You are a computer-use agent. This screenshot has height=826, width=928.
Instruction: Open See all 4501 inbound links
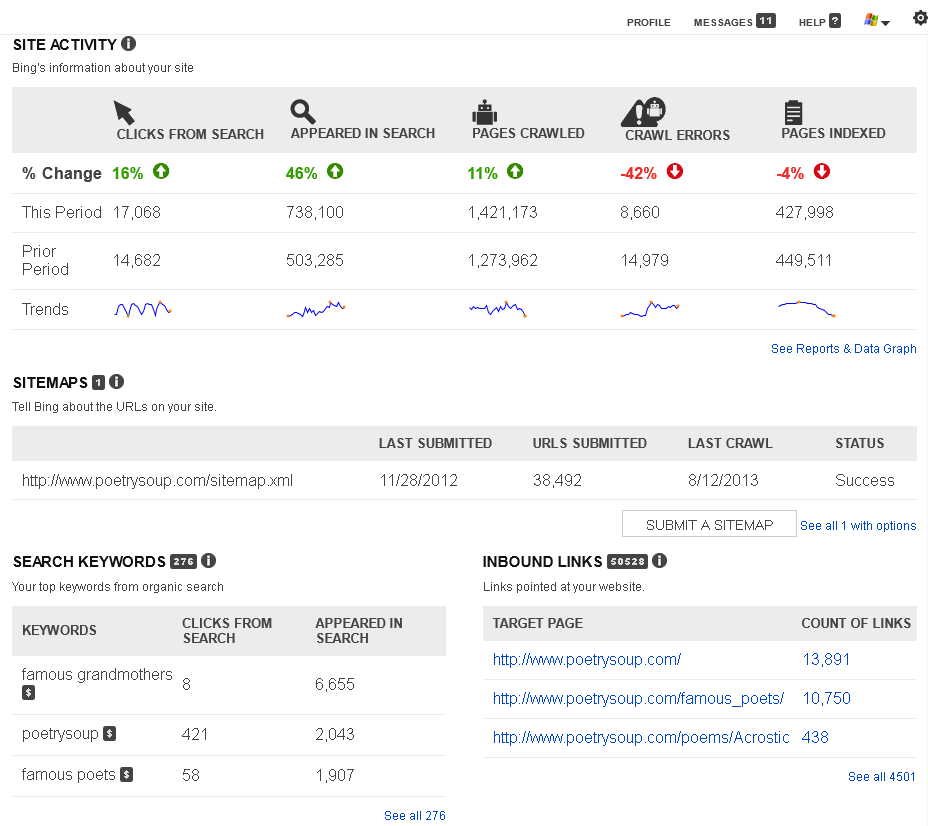(x=881, y=776)
